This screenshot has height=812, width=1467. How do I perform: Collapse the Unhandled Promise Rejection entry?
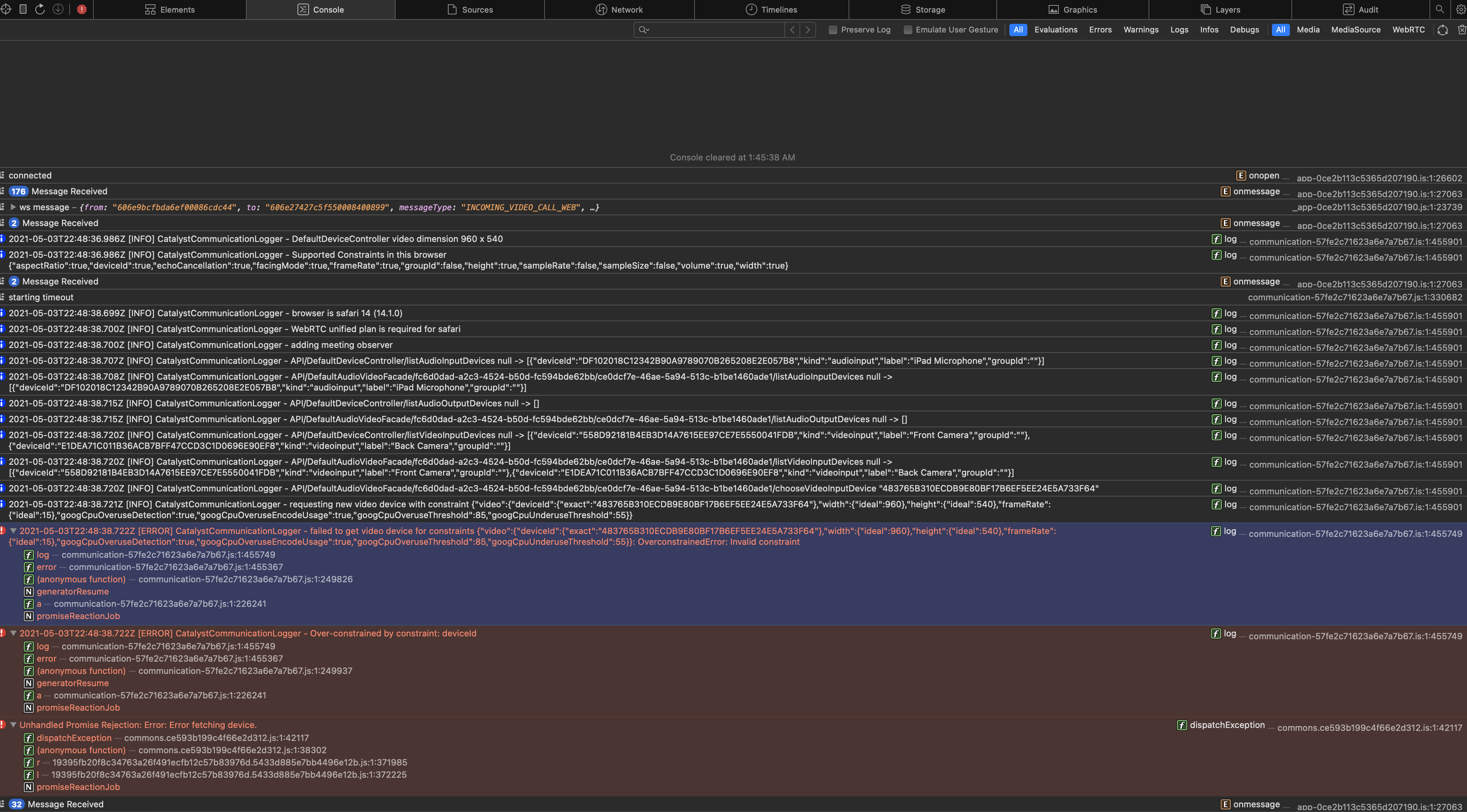[x=13, y=725]
